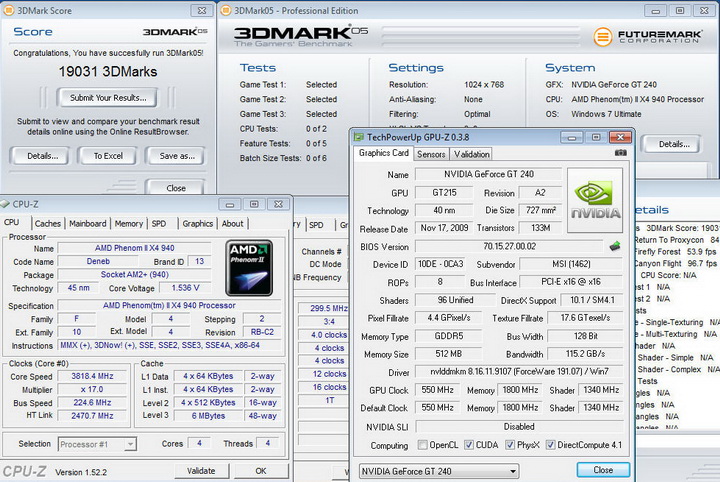Image resolution: width=720 pixels, height=482 pixels.
Task: Click the Core Voltage value 1.536 V
Action: coord(185,288)
